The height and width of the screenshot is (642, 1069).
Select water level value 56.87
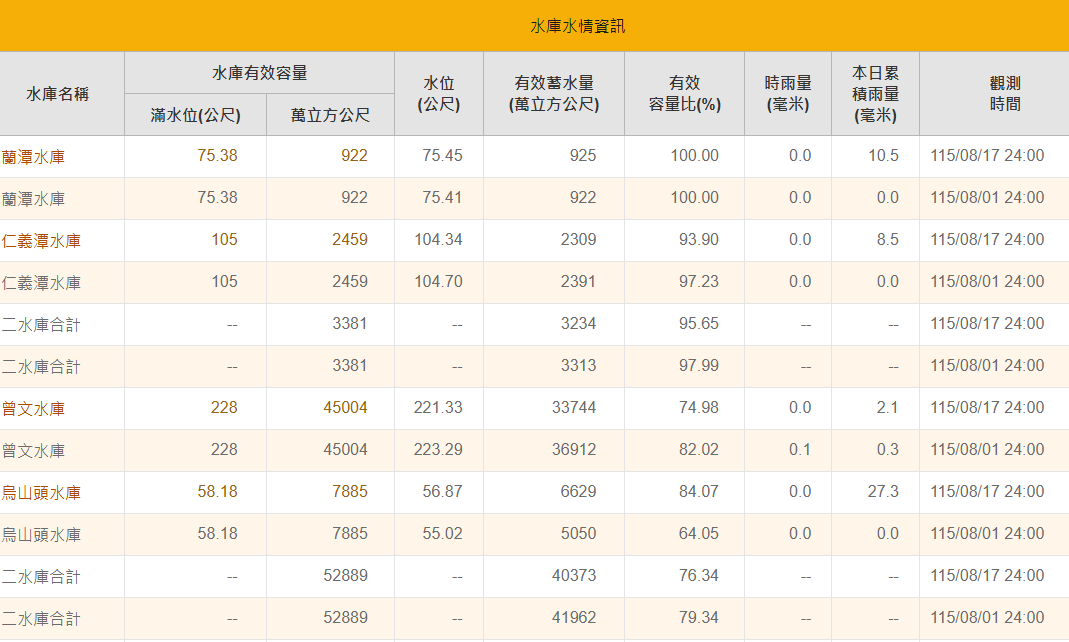click(x=442, y=491)
